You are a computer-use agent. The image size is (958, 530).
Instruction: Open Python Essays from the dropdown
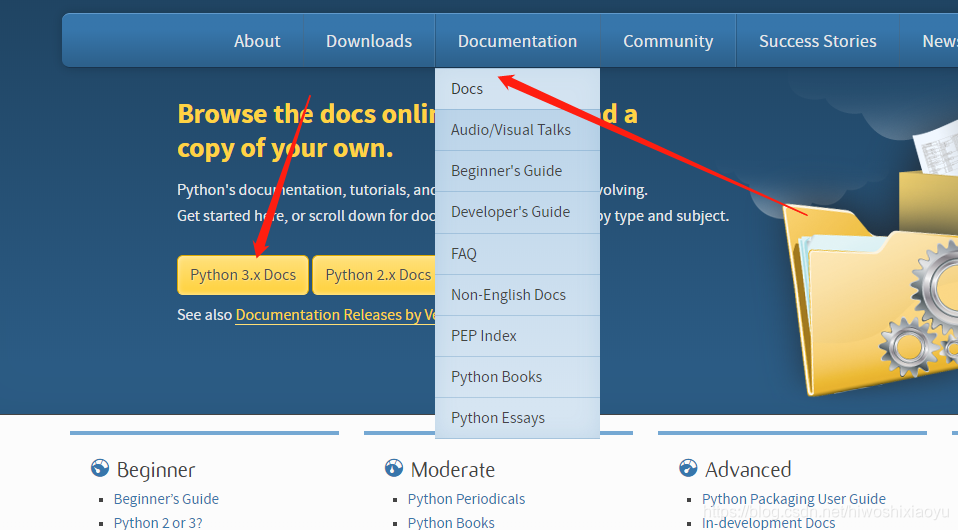517,418
